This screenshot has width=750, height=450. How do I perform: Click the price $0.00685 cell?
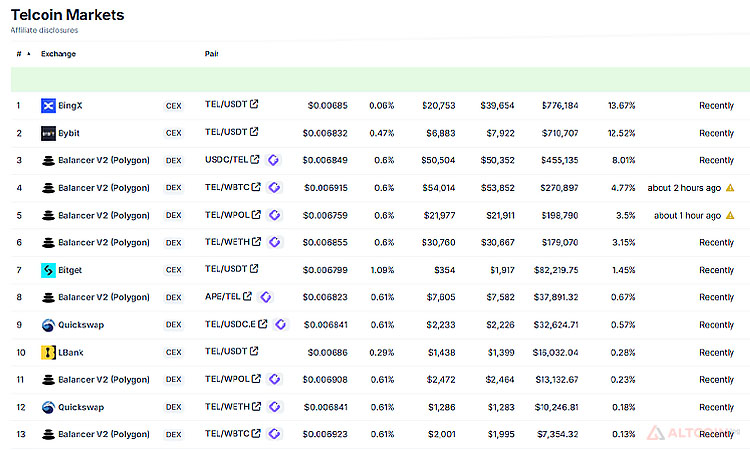pos(328,106)
